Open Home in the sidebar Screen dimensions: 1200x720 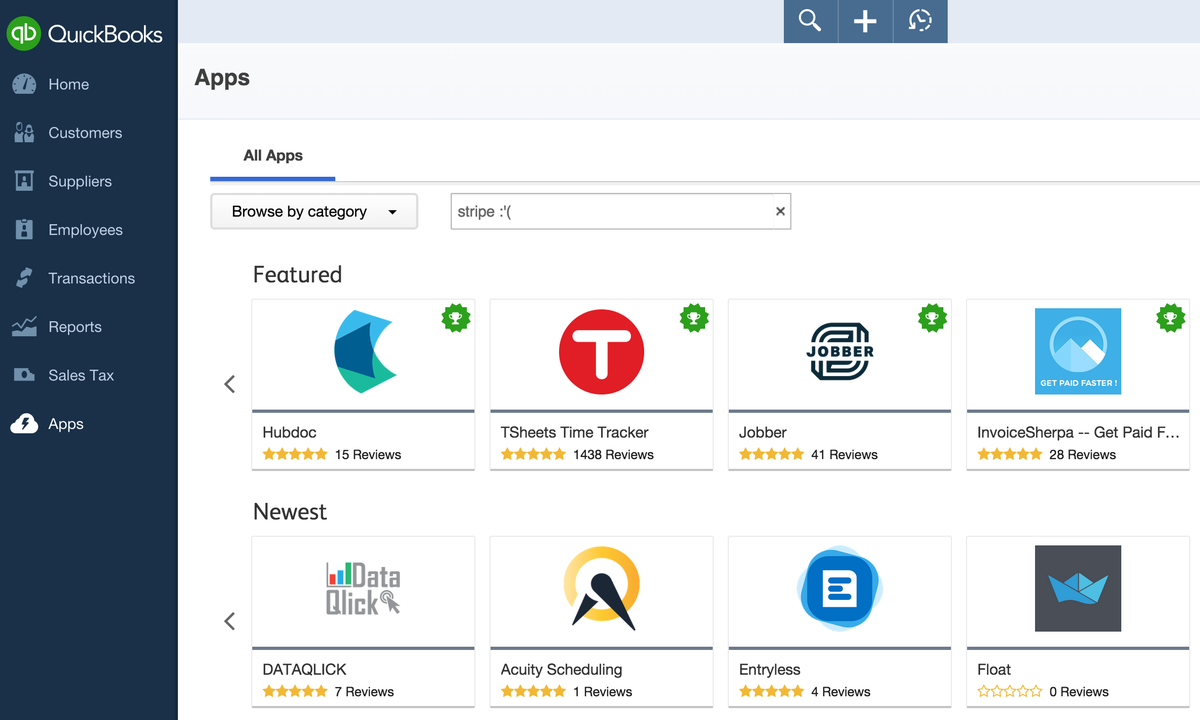pos(68,85)
